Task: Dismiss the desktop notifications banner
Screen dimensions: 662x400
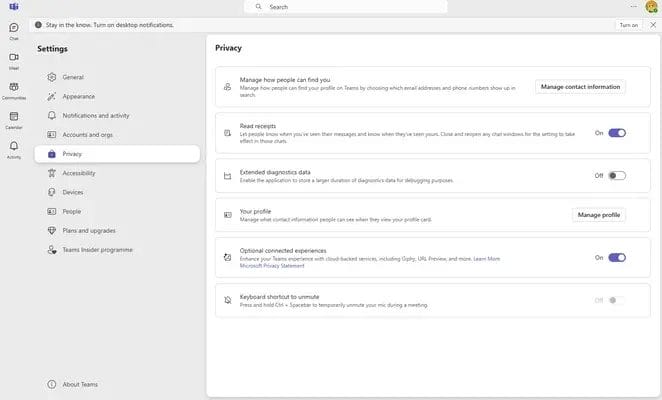Action: tap(653, 24)
